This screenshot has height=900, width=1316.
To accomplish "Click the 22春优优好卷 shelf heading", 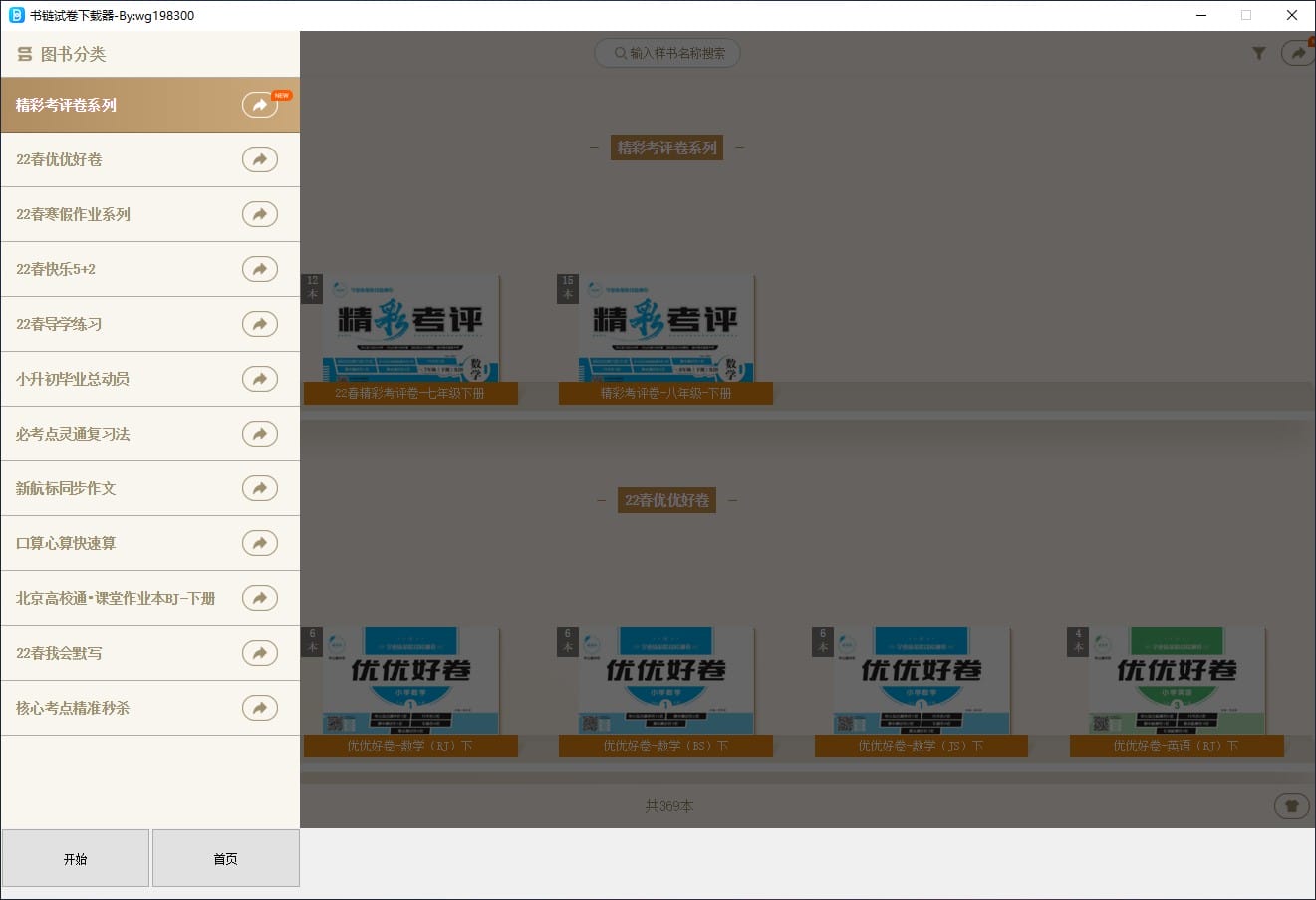I will [667, 500].
